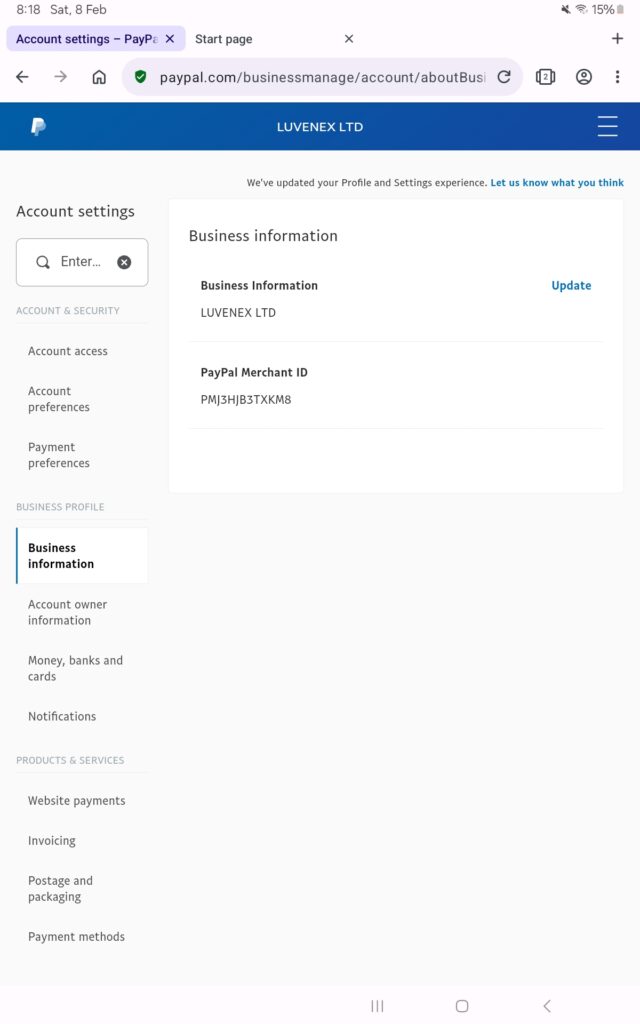
Task: Select Money, banks and cards
Action: coord(75,668)
